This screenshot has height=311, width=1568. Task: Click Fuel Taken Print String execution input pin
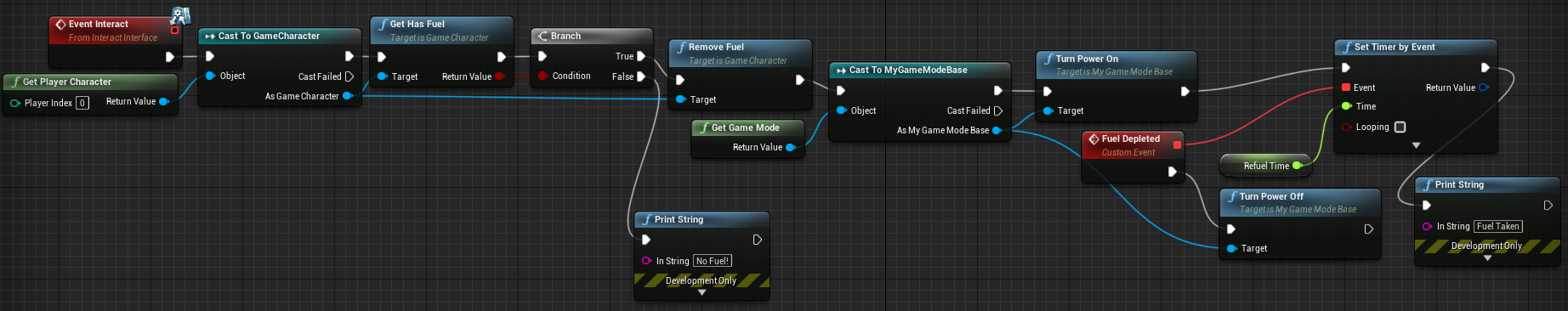(1427, 205)
